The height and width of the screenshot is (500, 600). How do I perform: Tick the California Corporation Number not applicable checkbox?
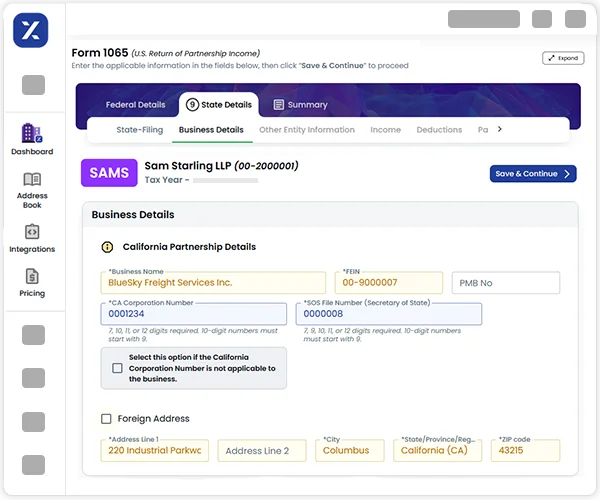[117, 368]
